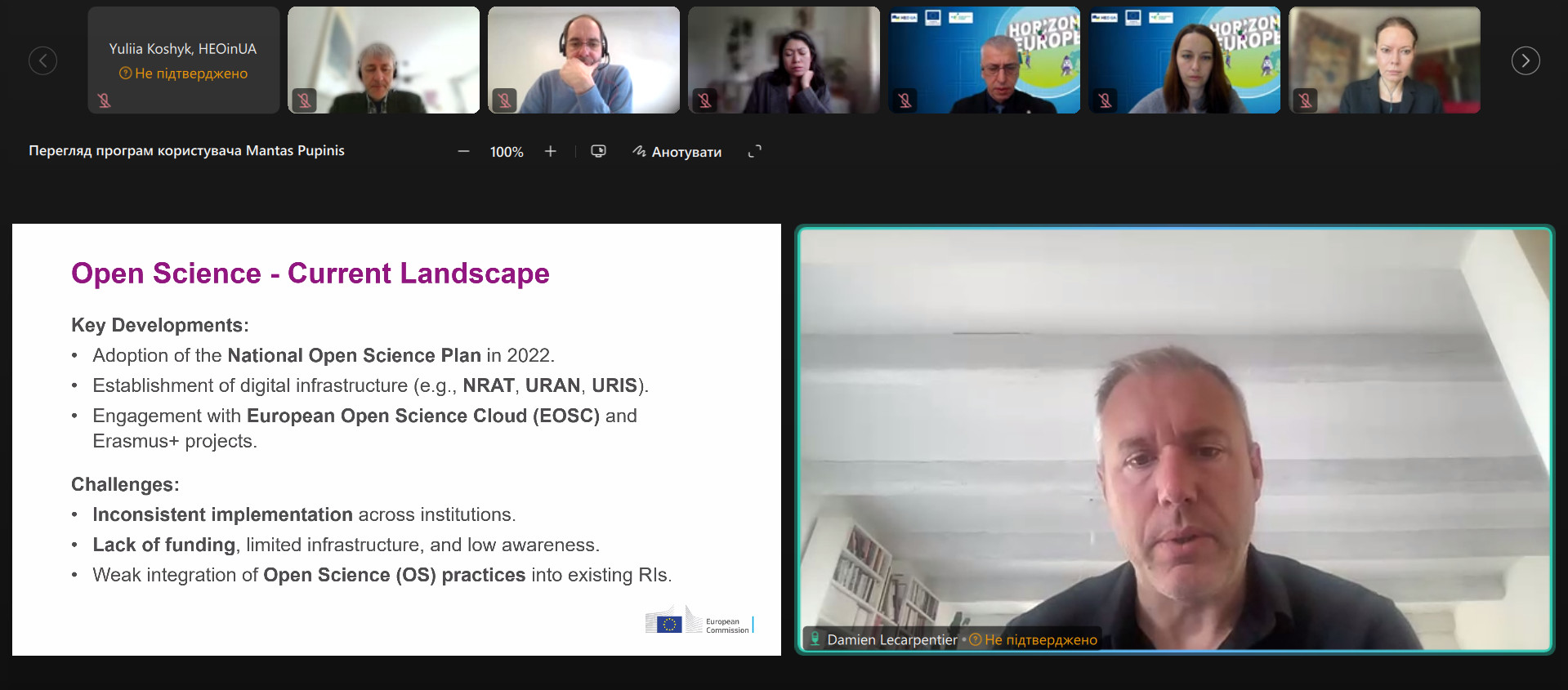Zoom out with the minus icon

(x=463, y=151)
